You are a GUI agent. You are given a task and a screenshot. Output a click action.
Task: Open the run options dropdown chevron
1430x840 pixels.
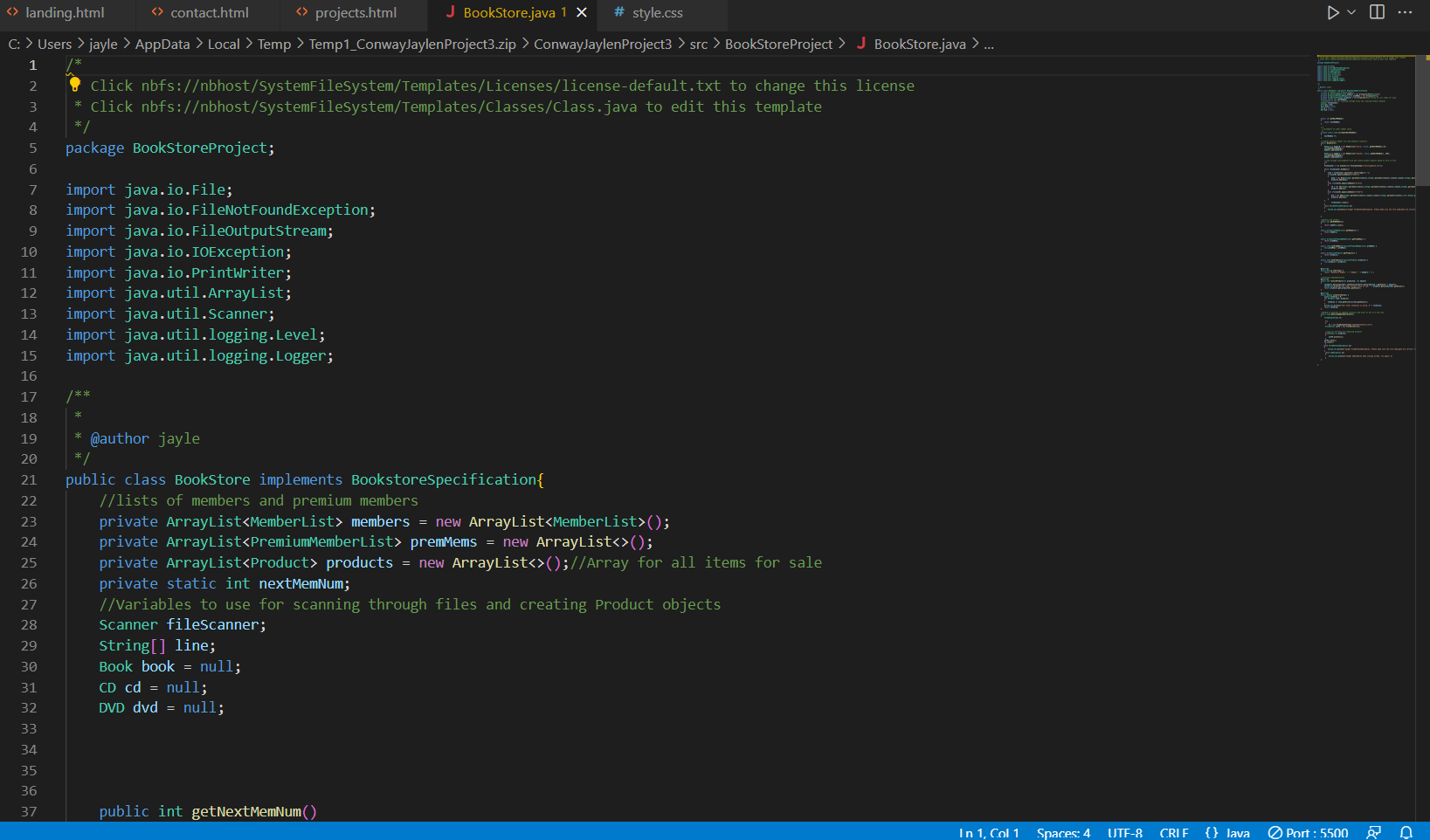[x=1349, y=12]
